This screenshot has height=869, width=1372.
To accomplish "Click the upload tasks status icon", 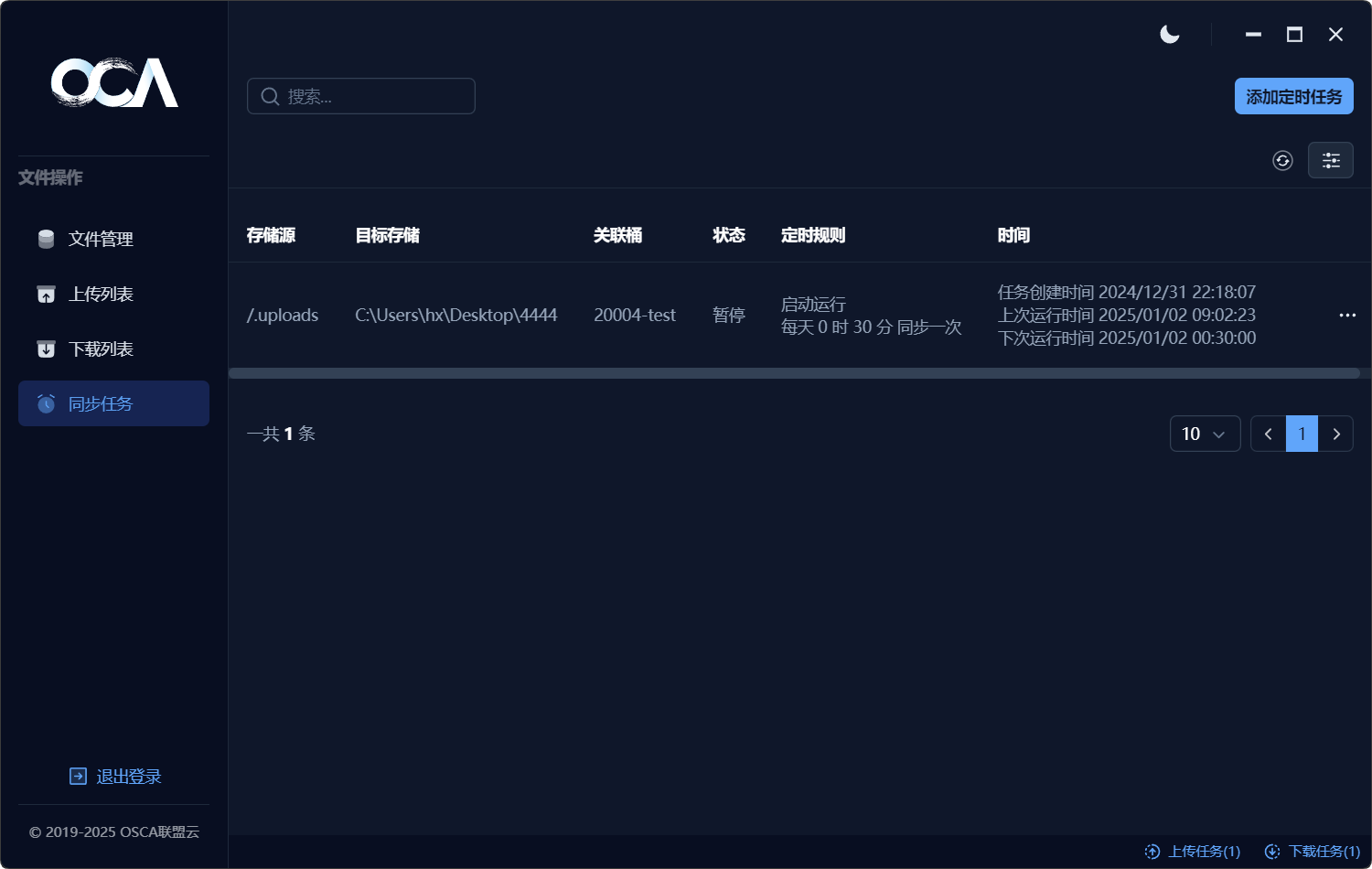I will point(1152,852).
